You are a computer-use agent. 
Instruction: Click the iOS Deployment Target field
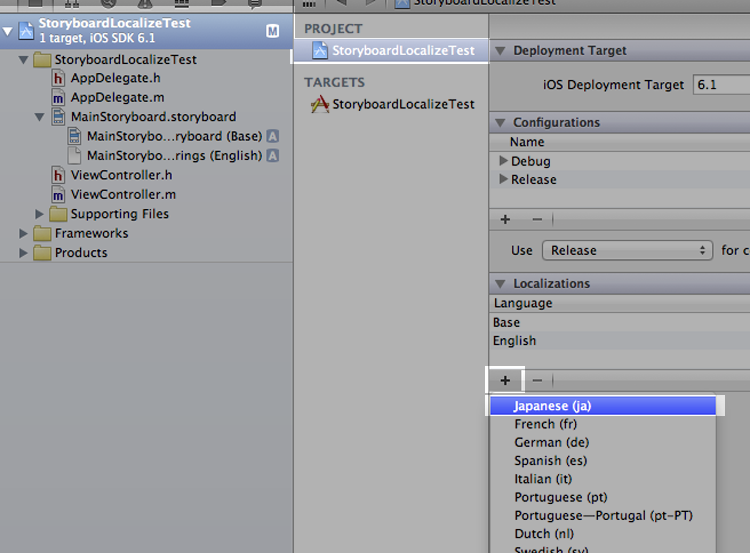pos(721,85)
